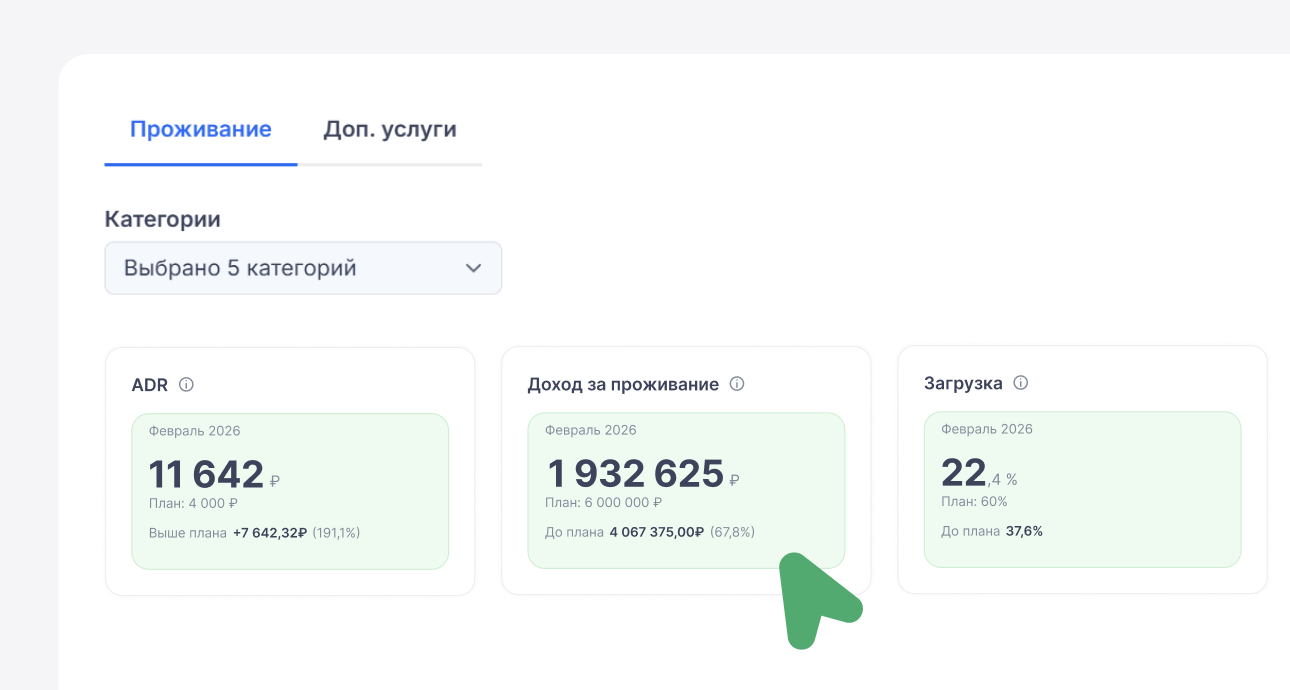Click the Доход за проживание card

click(x=686, y=489)
